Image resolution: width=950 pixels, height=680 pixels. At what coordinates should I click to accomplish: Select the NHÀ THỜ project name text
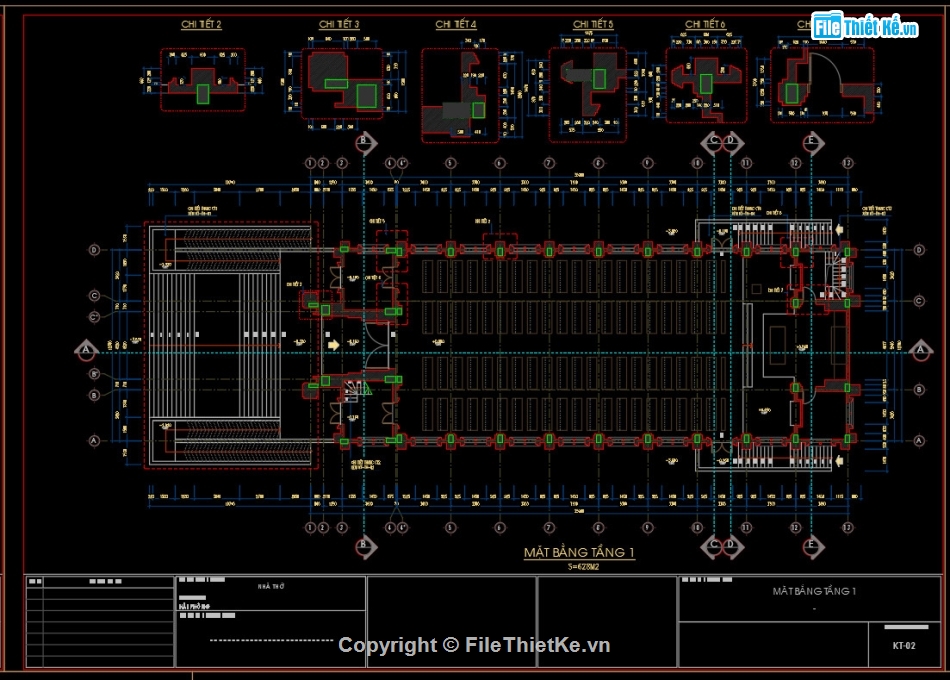click(271, 586)
